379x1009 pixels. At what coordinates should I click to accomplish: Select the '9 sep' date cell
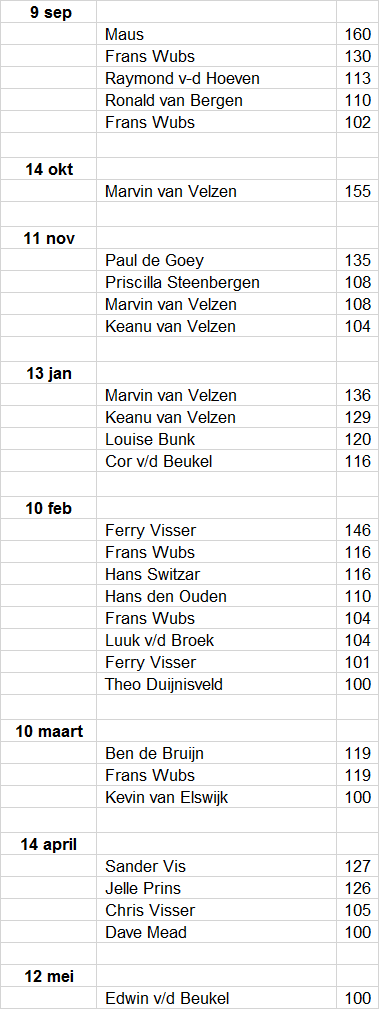(x=48, y=12)
